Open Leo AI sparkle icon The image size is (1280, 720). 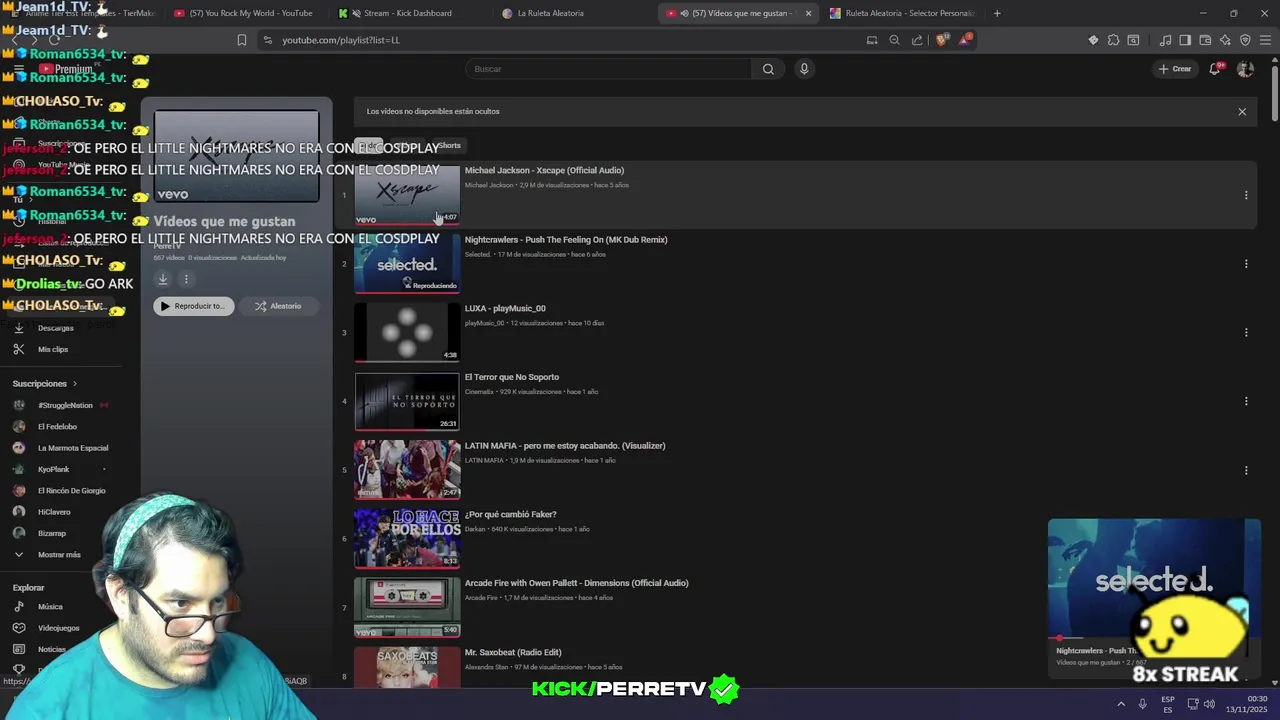(1225, 40)
